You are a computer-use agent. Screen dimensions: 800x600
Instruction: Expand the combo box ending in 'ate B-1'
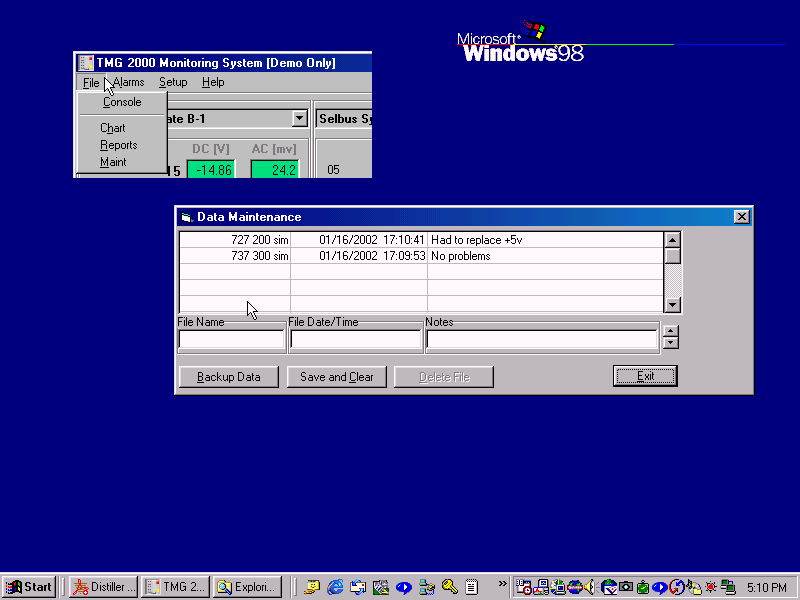pos(299,119)
